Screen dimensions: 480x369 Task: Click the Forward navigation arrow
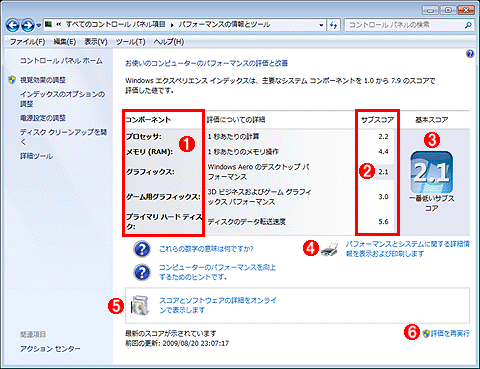(27, 25)
